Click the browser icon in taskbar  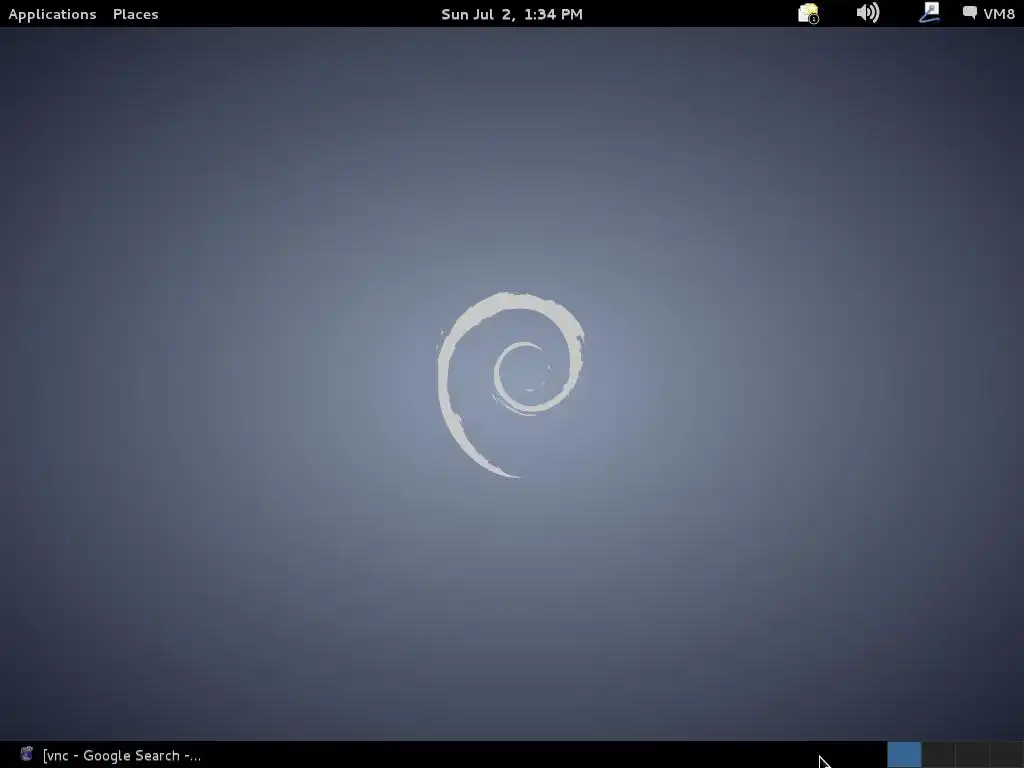pos(27,754)
